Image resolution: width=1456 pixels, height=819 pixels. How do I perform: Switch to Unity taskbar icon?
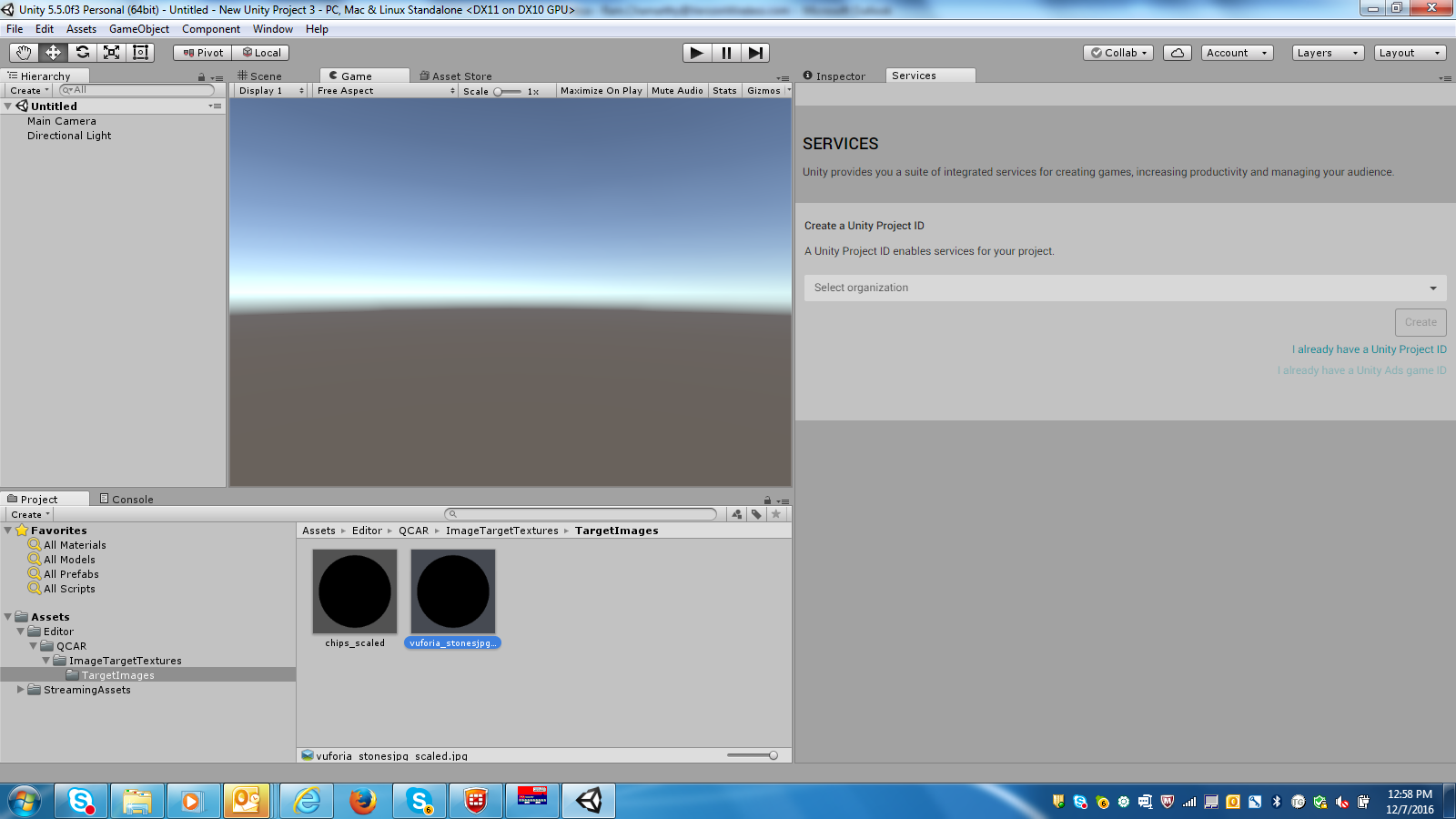pyautogui.click(x=589, y=801)
